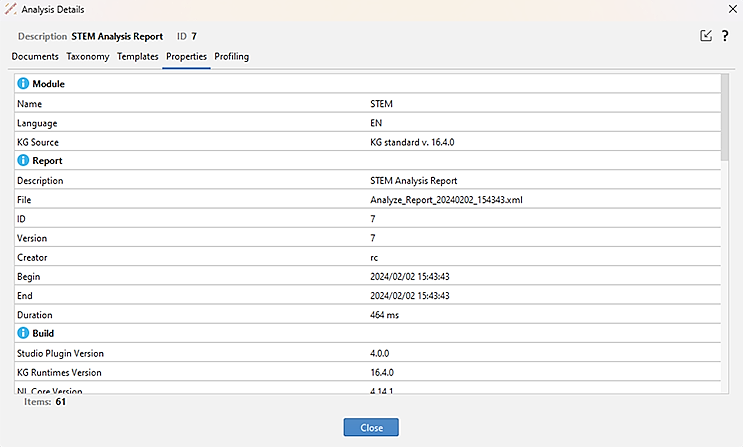743x447 pixels.
Task: Close the dialog with the title bar X
Action: click(x=728, y=9)
